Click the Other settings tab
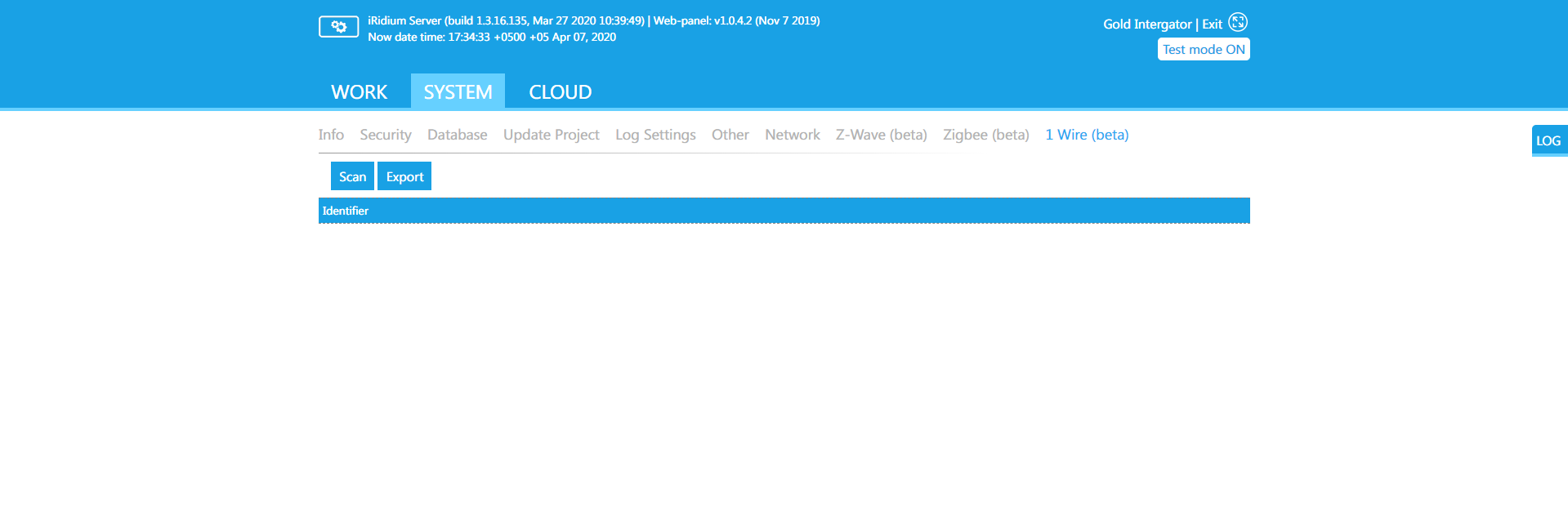This screenshot has height=529, width=1568. [730, 135]
